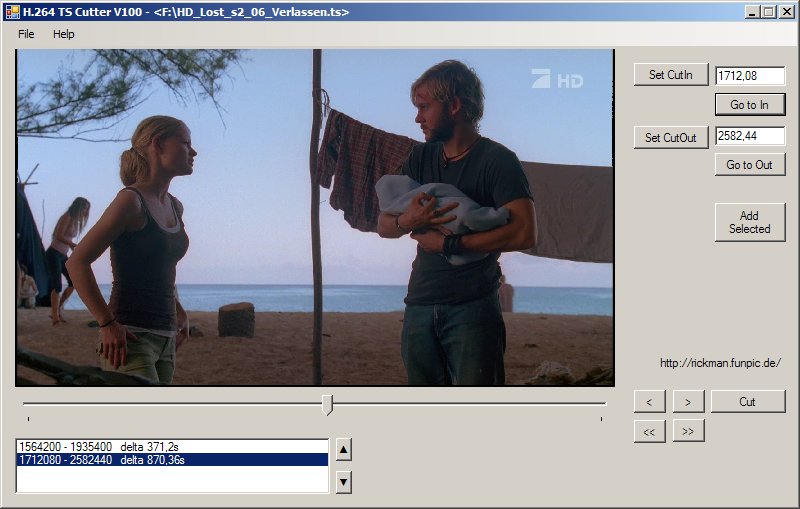Image resolution: width=800 pixels, height=509 pixels.
Task: Select list row 1564200 - 1935400 delta 371,2s
Action: (x=172, y=447)
